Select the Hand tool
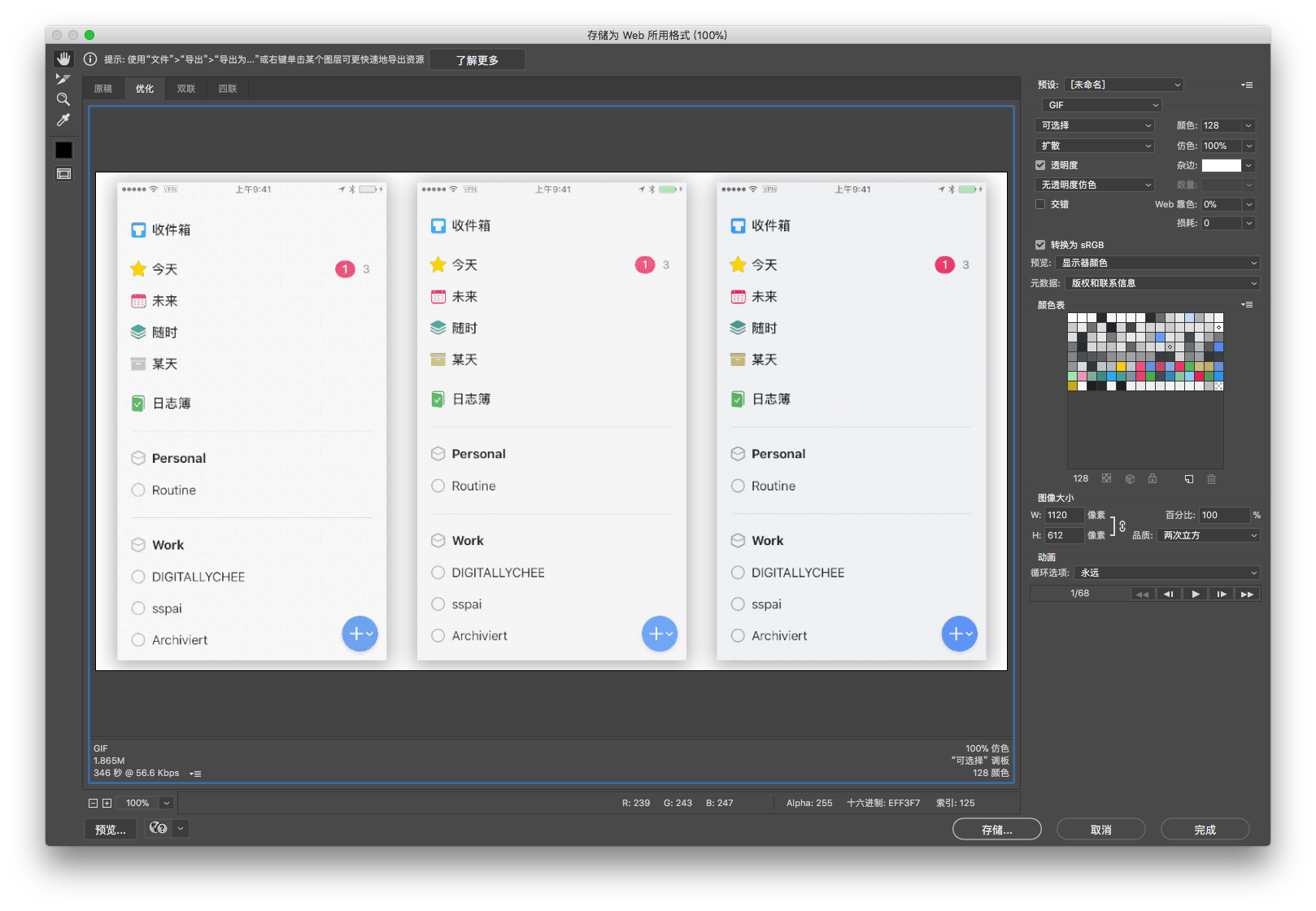 pyautogui.click(x=63, y=59)
